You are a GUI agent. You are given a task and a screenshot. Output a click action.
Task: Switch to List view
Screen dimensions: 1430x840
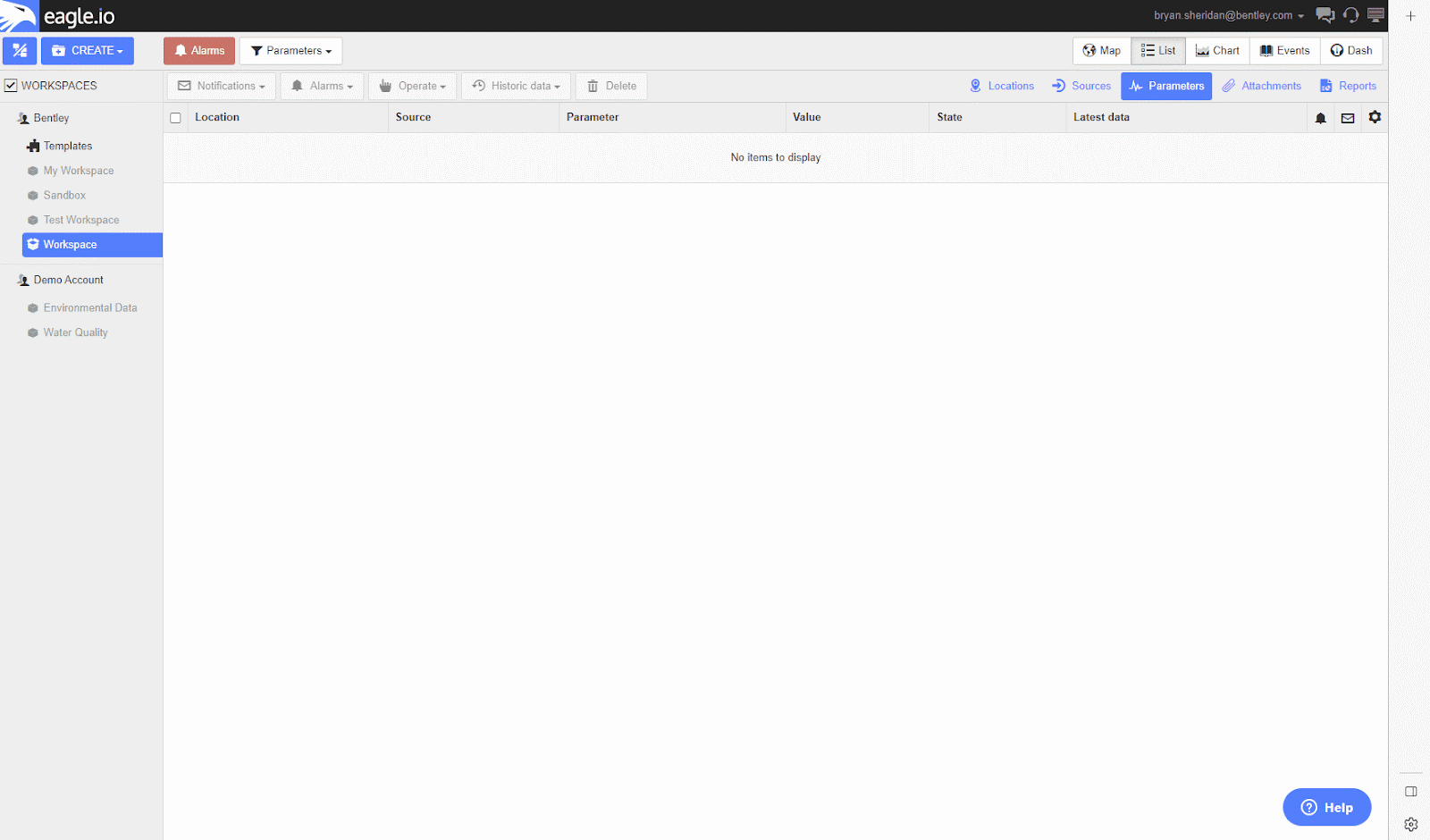[x=1158, y=51]
